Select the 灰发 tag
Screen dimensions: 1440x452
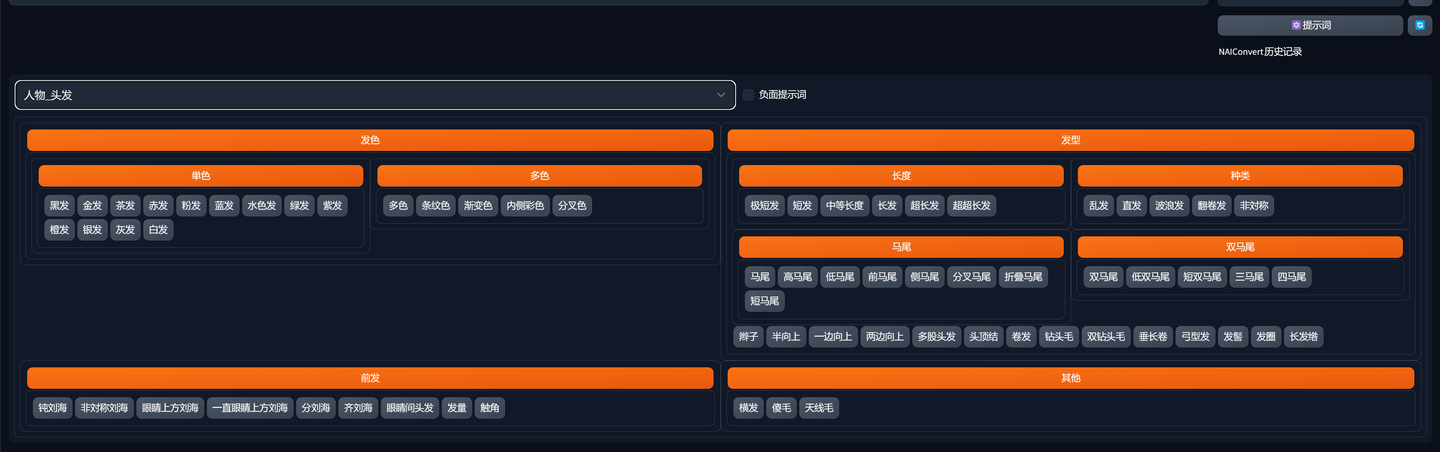pyautogui.click(x=125, y=230)
